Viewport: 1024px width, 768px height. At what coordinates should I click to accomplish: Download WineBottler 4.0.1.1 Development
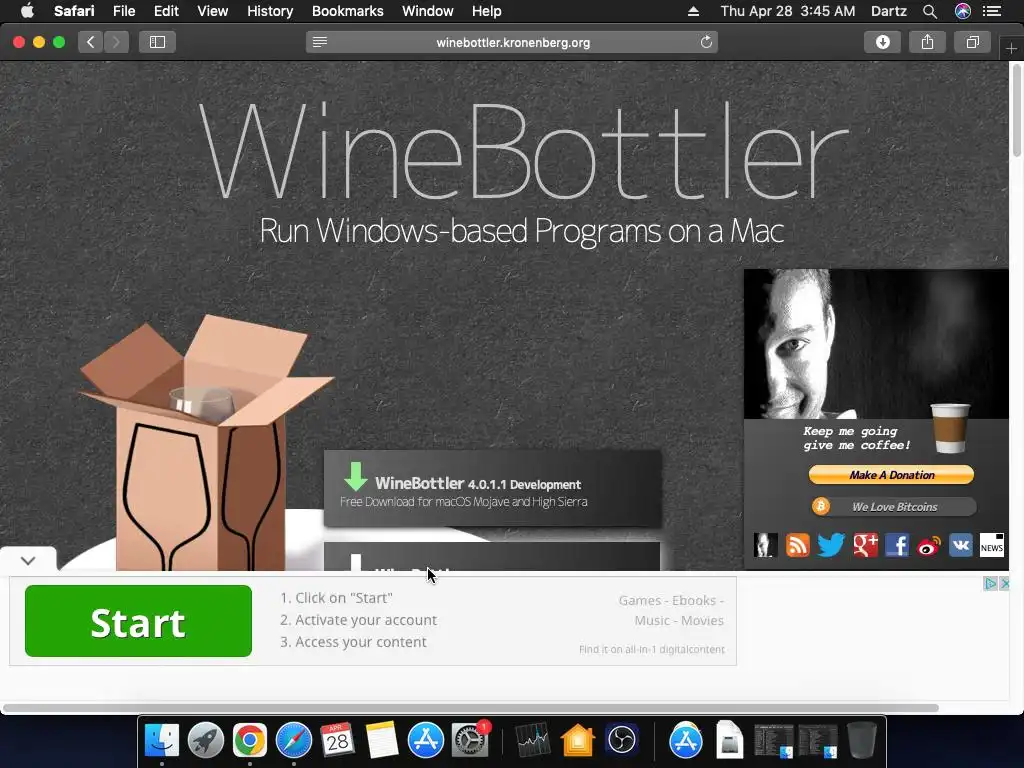492,488
